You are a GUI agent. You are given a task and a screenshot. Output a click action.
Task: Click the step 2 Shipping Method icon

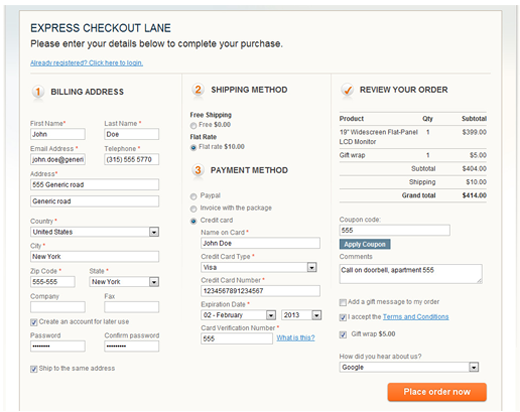pos(198,89)
